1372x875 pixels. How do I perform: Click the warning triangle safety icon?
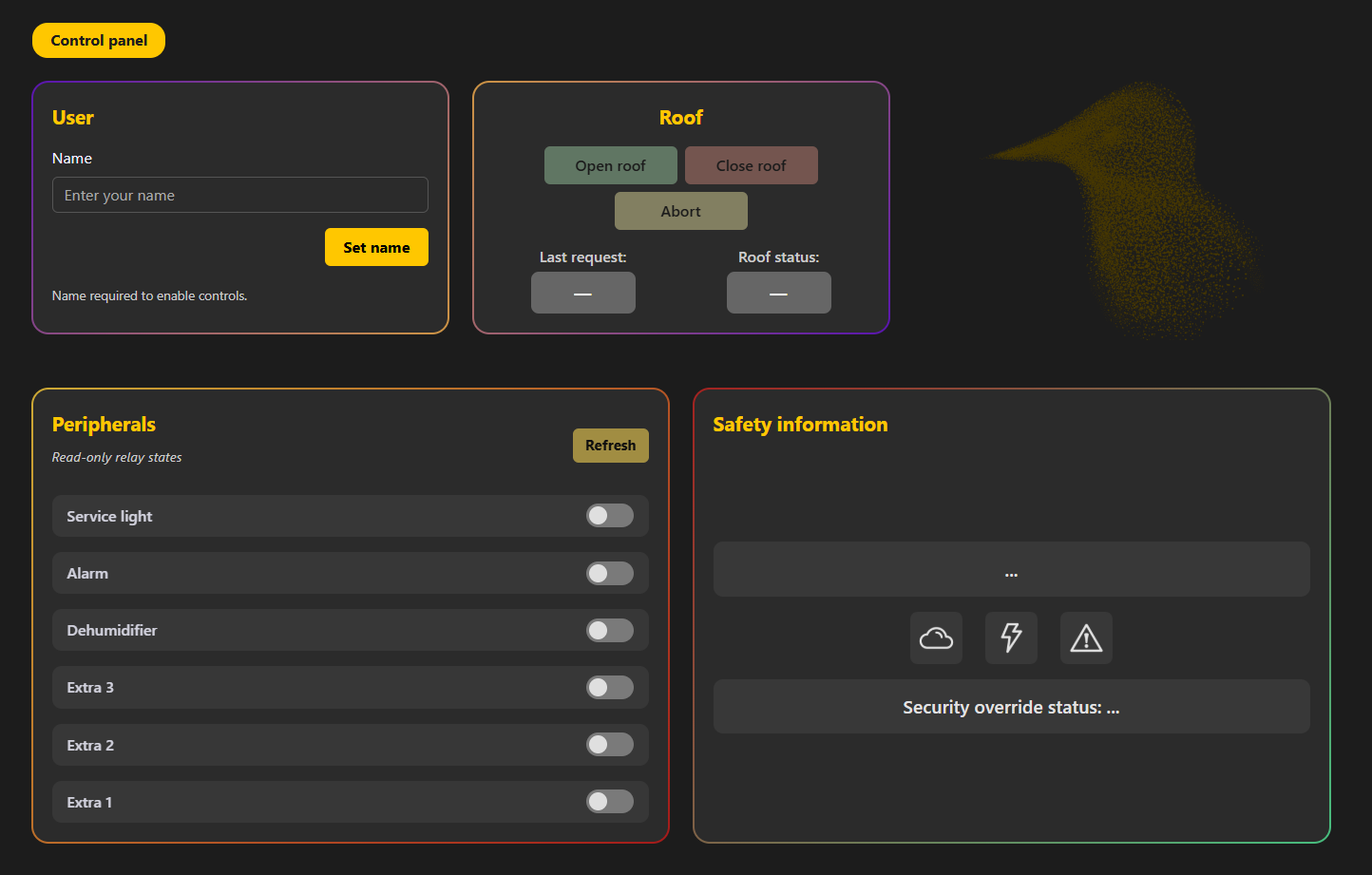click(1086, 637)
